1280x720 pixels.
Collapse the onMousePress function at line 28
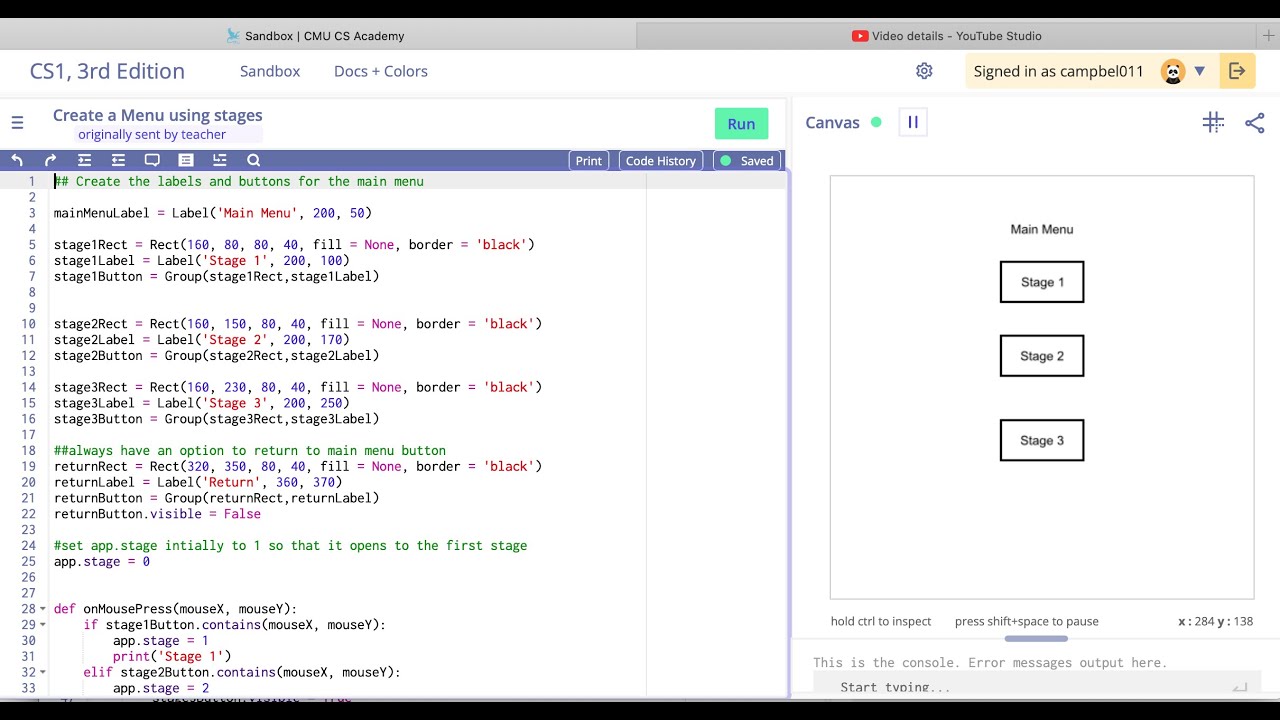[x=42, y=609]
